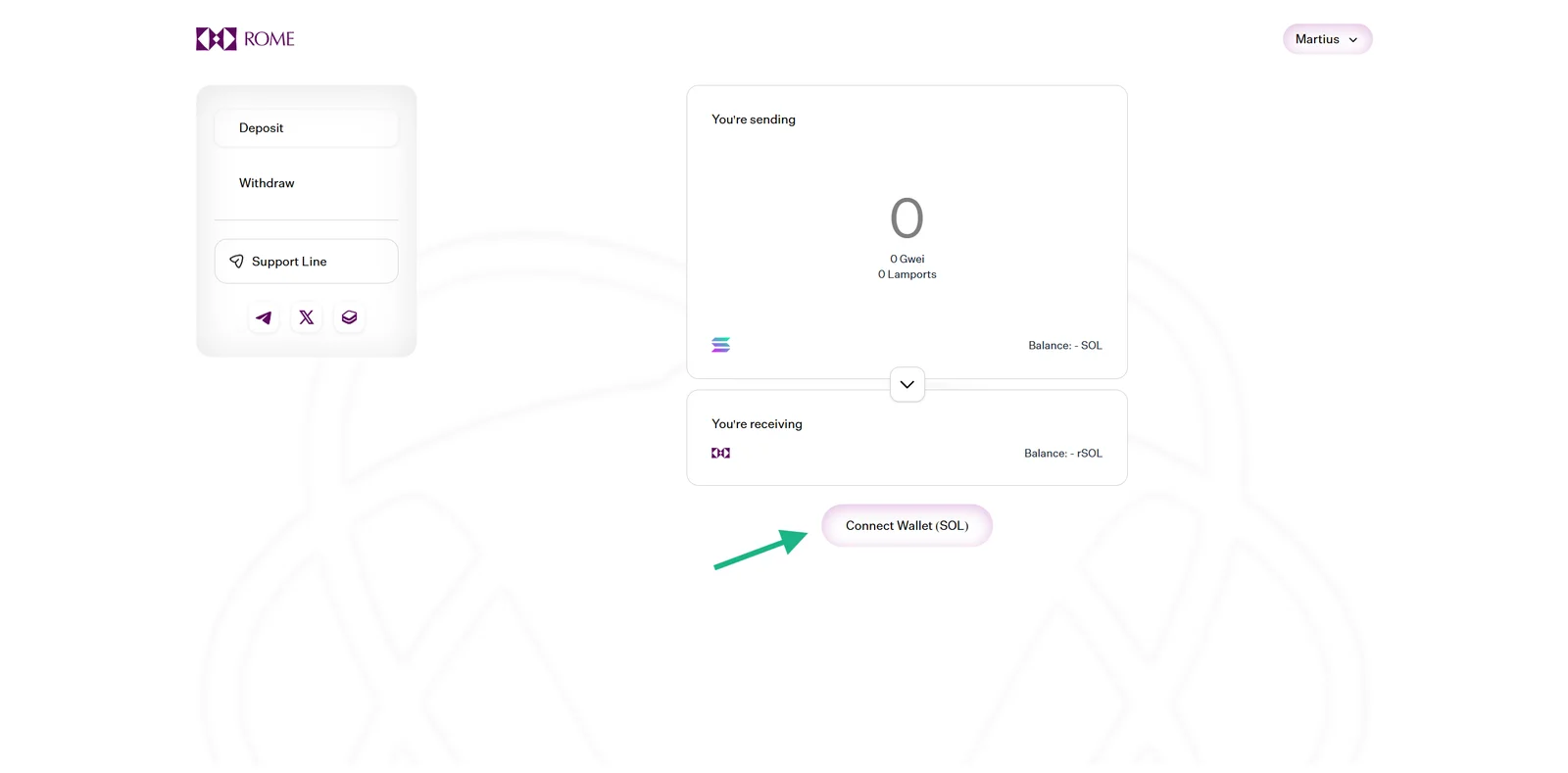This screenshot has height=773, width=1568.
Task: Open the X (Twitter) social icon
Action: tap(307, 317)
